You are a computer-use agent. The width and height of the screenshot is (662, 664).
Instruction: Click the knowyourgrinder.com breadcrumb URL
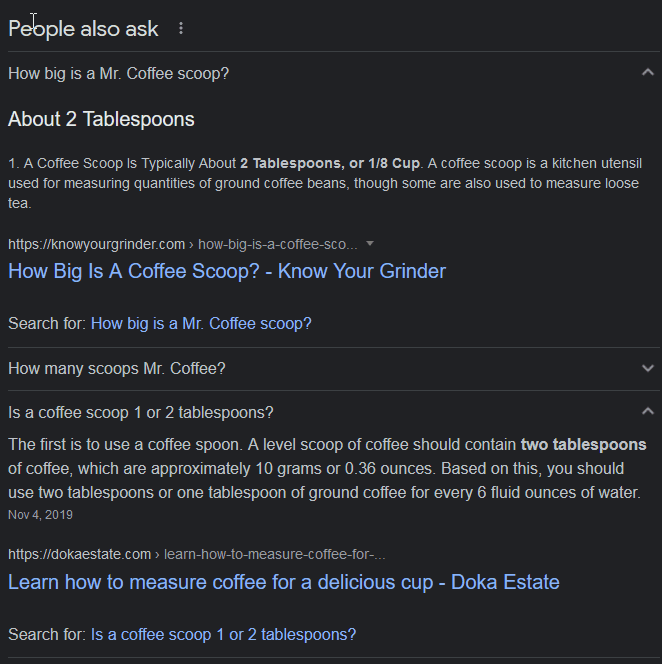183,244
